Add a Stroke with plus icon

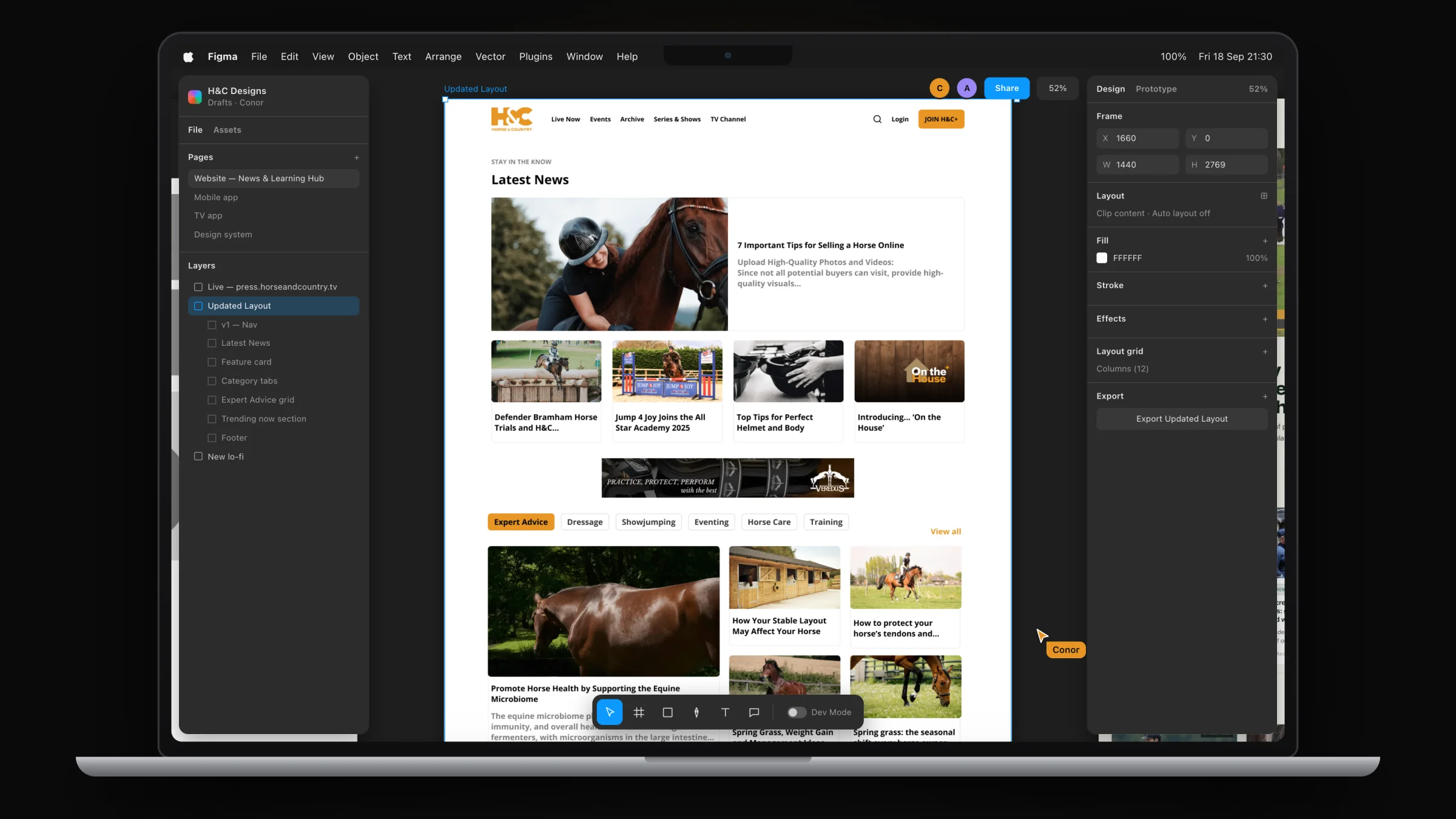(1265, 286)
